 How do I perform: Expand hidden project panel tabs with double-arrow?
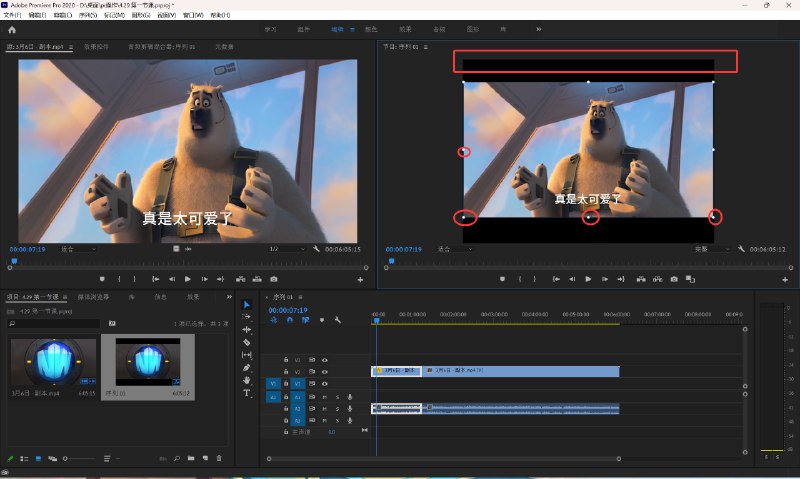tap(227, 297)
